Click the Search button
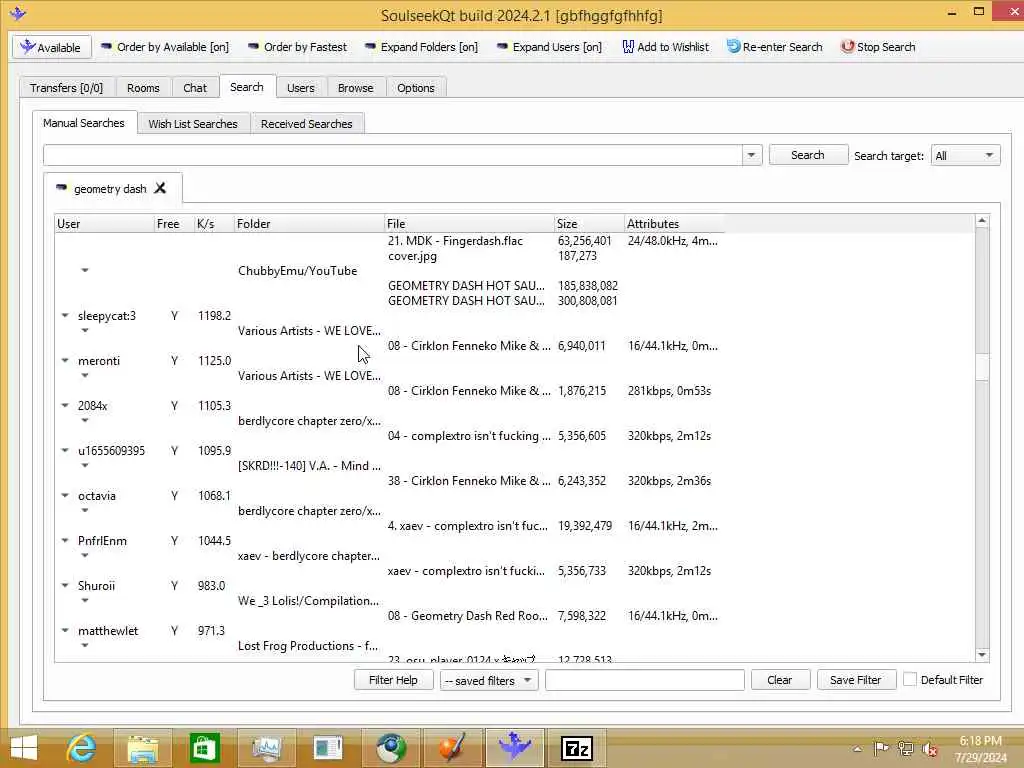The image size is (1024, 768). click(808, 155)
